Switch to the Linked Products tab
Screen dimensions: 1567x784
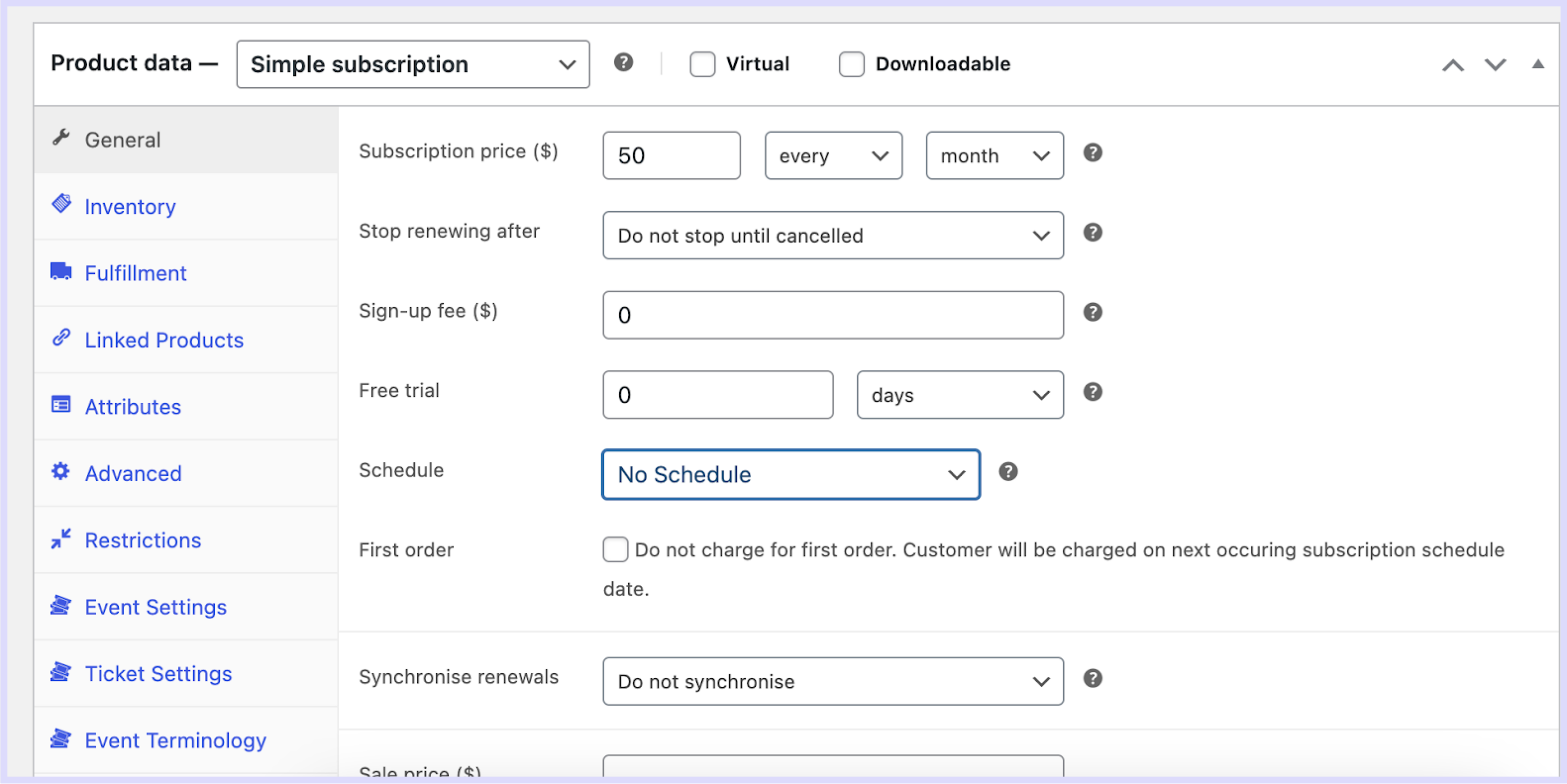click(x=186, y=341)
